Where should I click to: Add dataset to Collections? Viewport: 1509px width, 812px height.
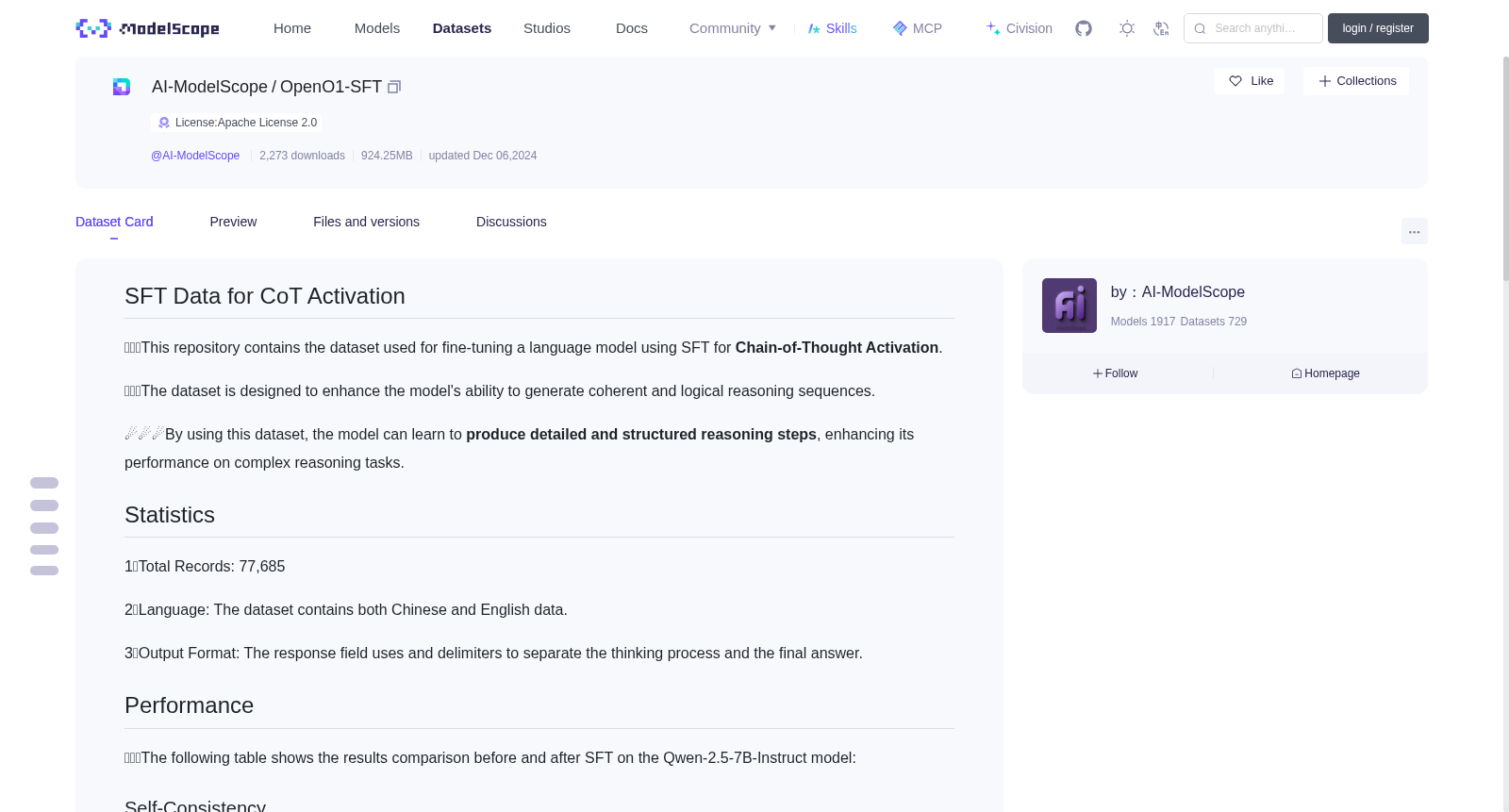coord(1356,81)
